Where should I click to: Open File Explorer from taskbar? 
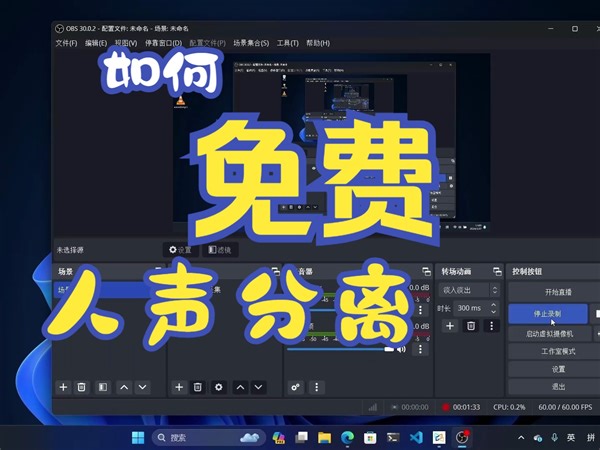(x=324, y=437)
